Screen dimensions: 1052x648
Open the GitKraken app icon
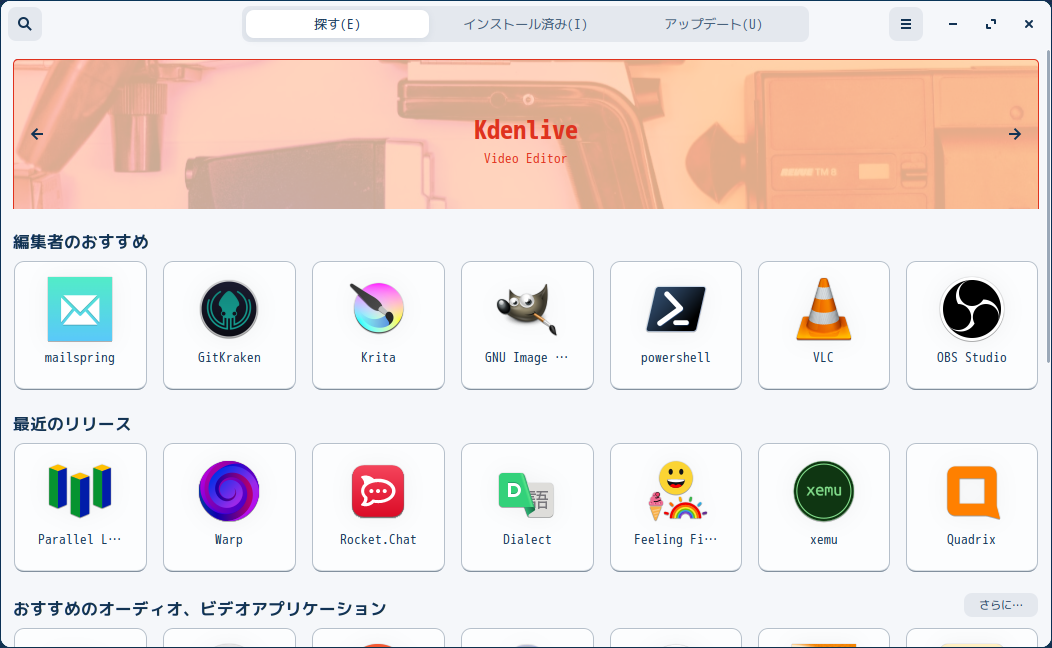[229, 309]
